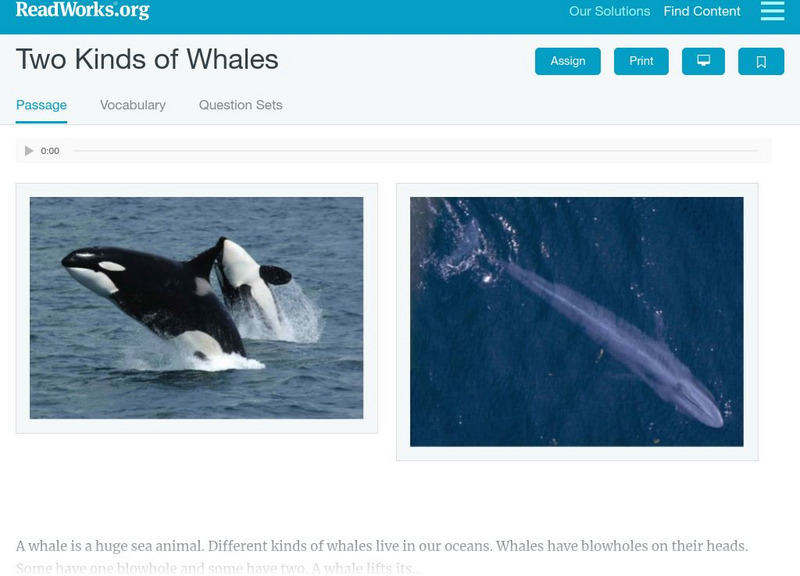Click the bookmark icon button
The height and width of the screenshot is (576, 800).
point(761,61)
